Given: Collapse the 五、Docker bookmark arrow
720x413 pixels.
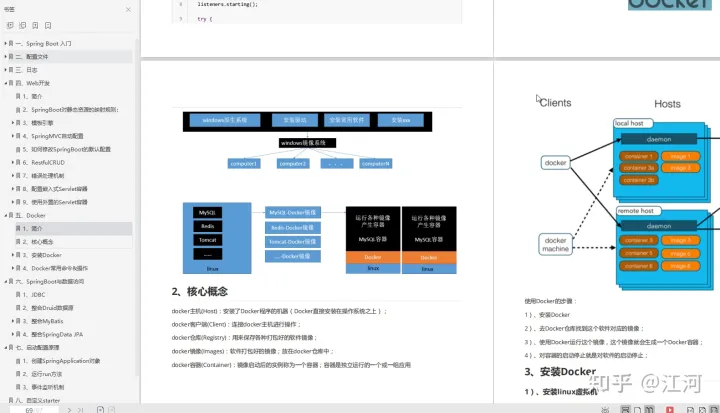Looking at the screenshot, I should click(x=6, y=215).
